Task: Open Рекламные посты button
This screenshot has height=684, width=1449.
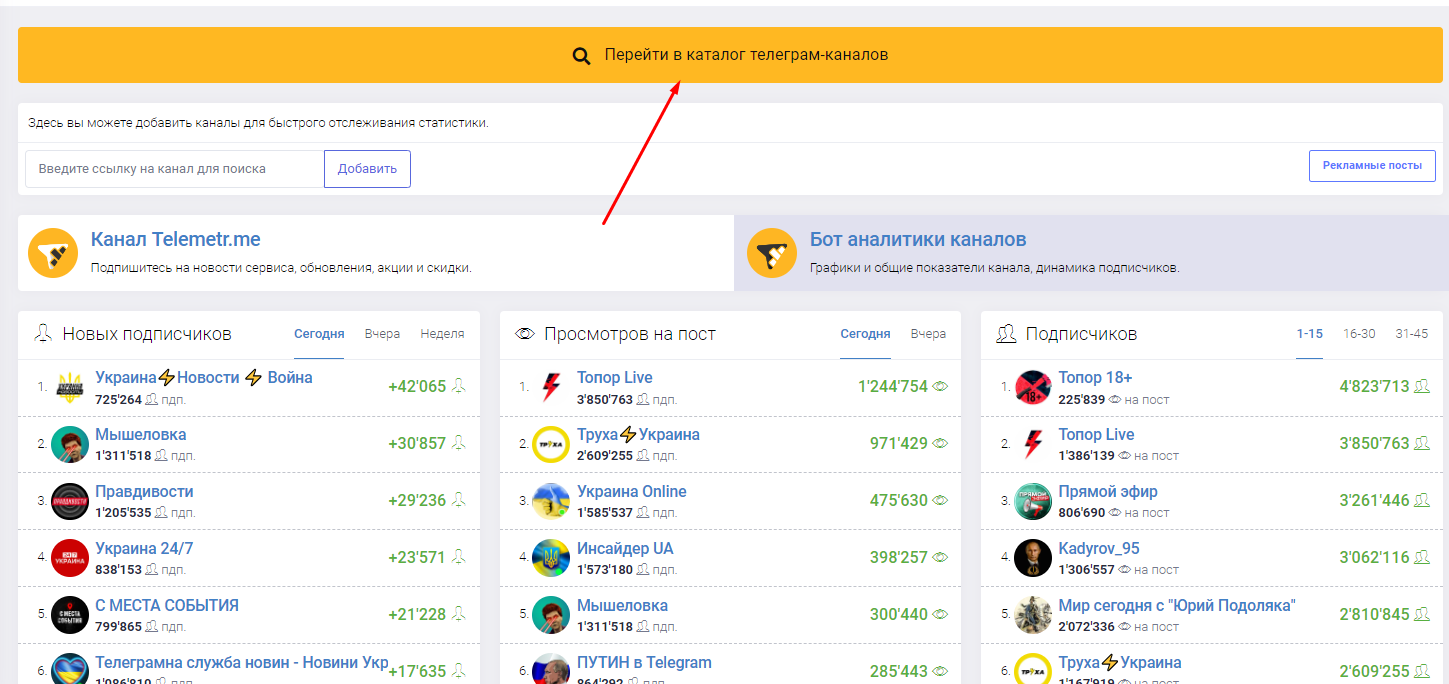Action: pyautogui.click(x=1372, y=166)
